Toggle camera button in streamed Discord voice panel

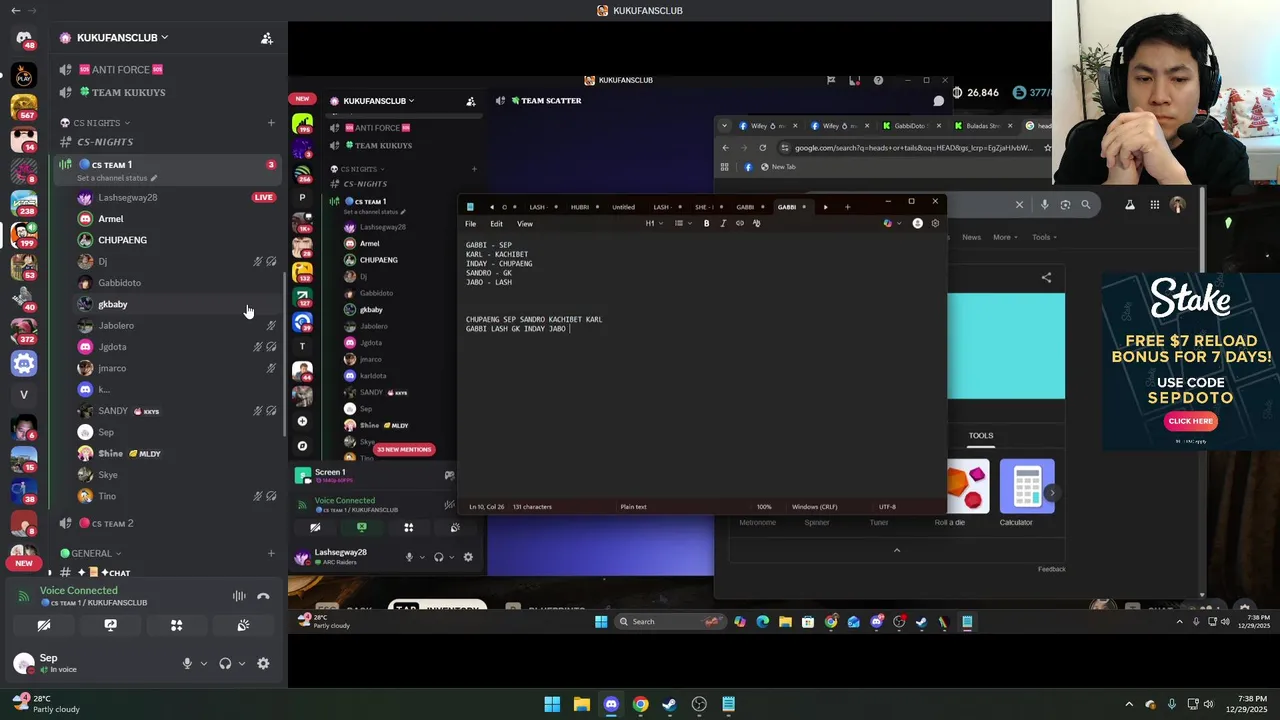pyautogui.click(x=315, y=527)
